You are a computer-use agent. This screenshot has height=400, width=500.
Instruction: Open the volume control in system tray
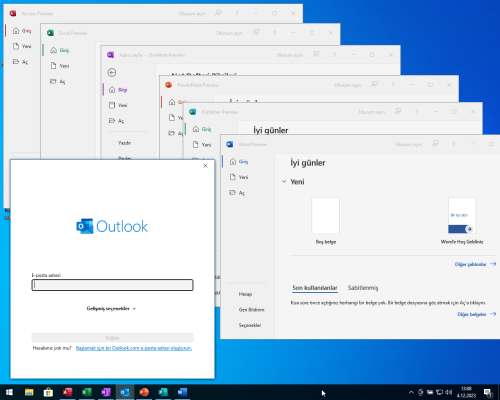pyautogui.click(x=449, y=392)
